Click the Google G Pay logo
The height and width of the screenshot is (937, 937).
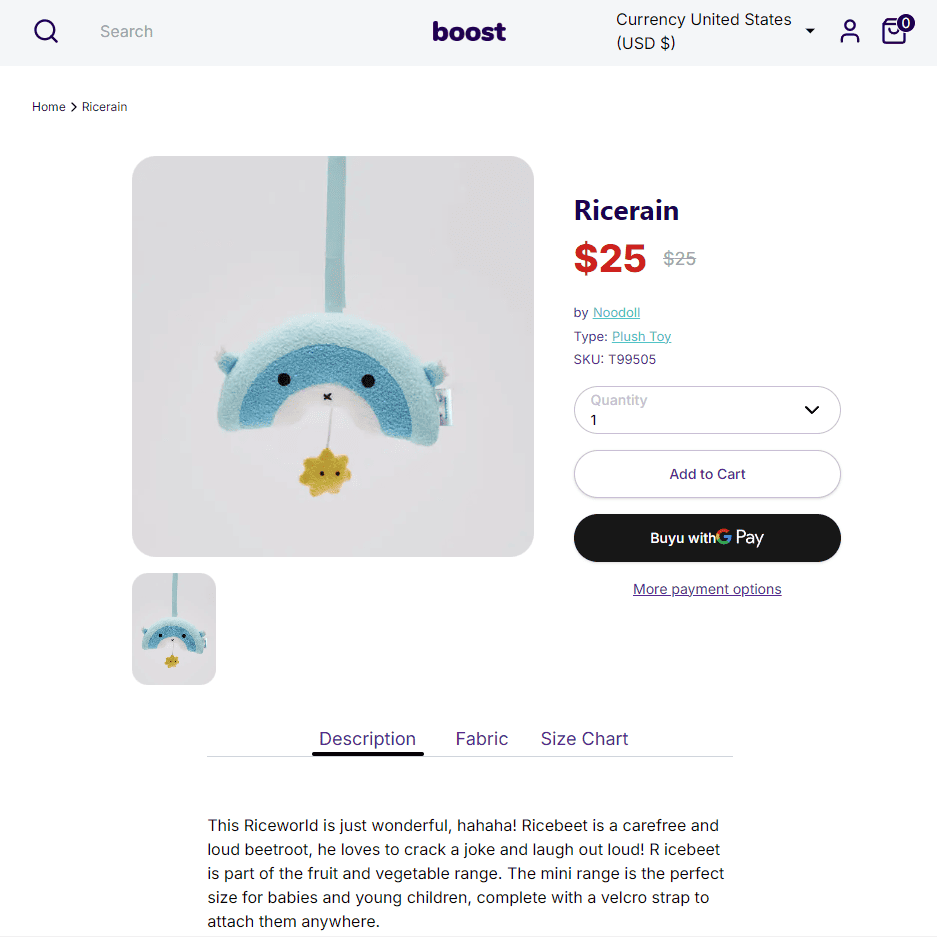click(x=740, y=537)
